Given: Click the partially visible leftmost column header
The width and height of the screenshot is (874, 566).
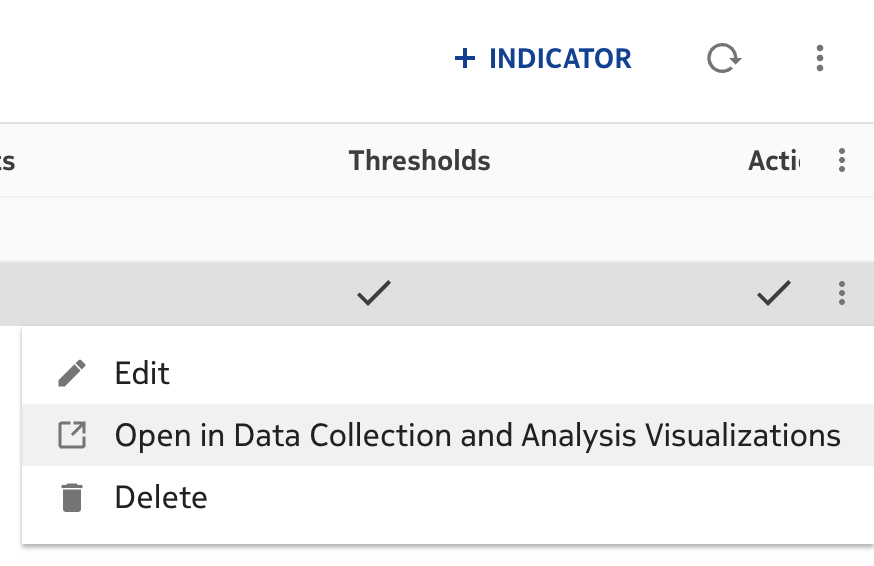Looking at the screenshot, I should click(7, 160).
